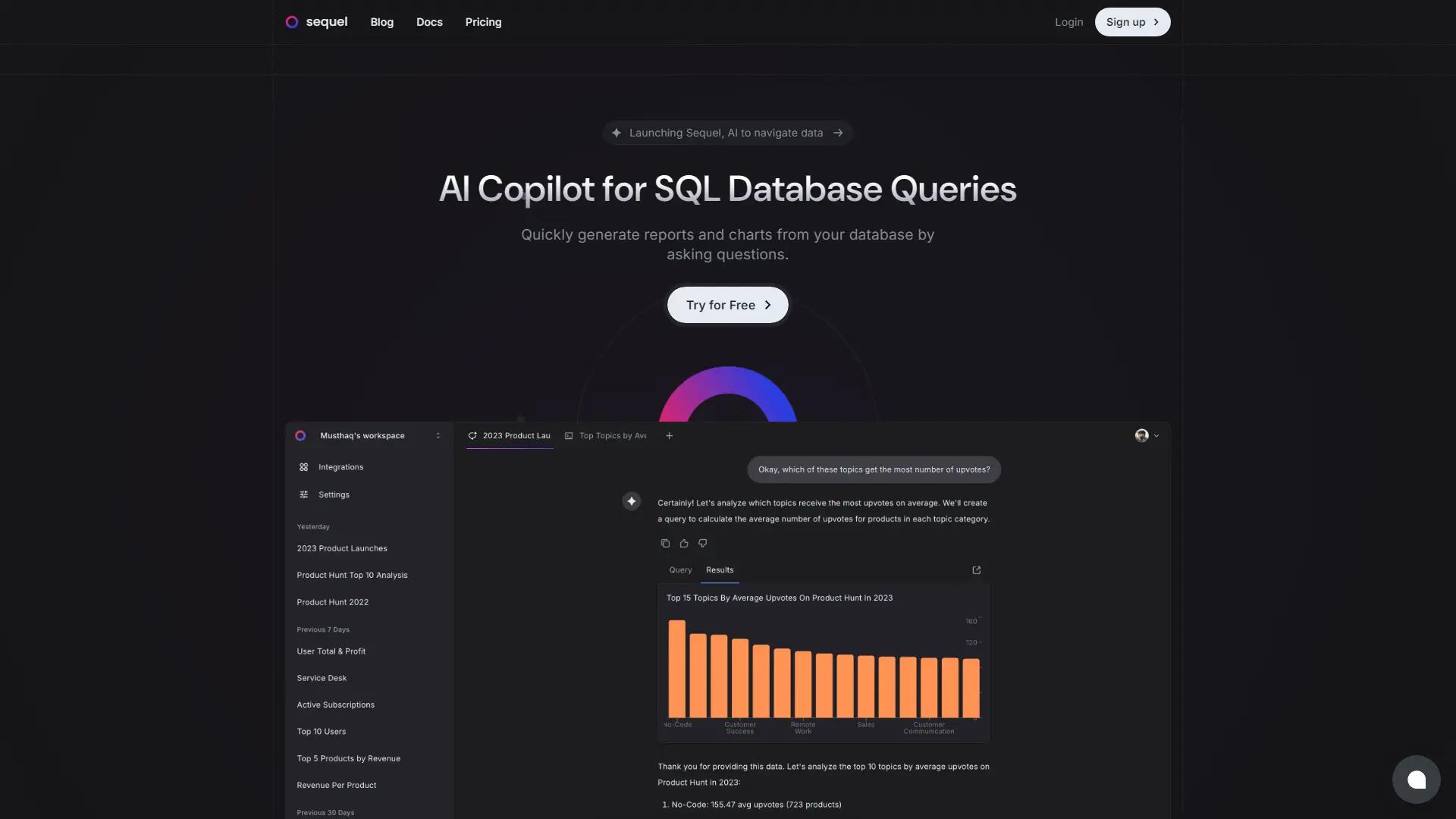Click the thumbs down icon
Viewport: 1456px width, 819px height.
click(703, 543)
